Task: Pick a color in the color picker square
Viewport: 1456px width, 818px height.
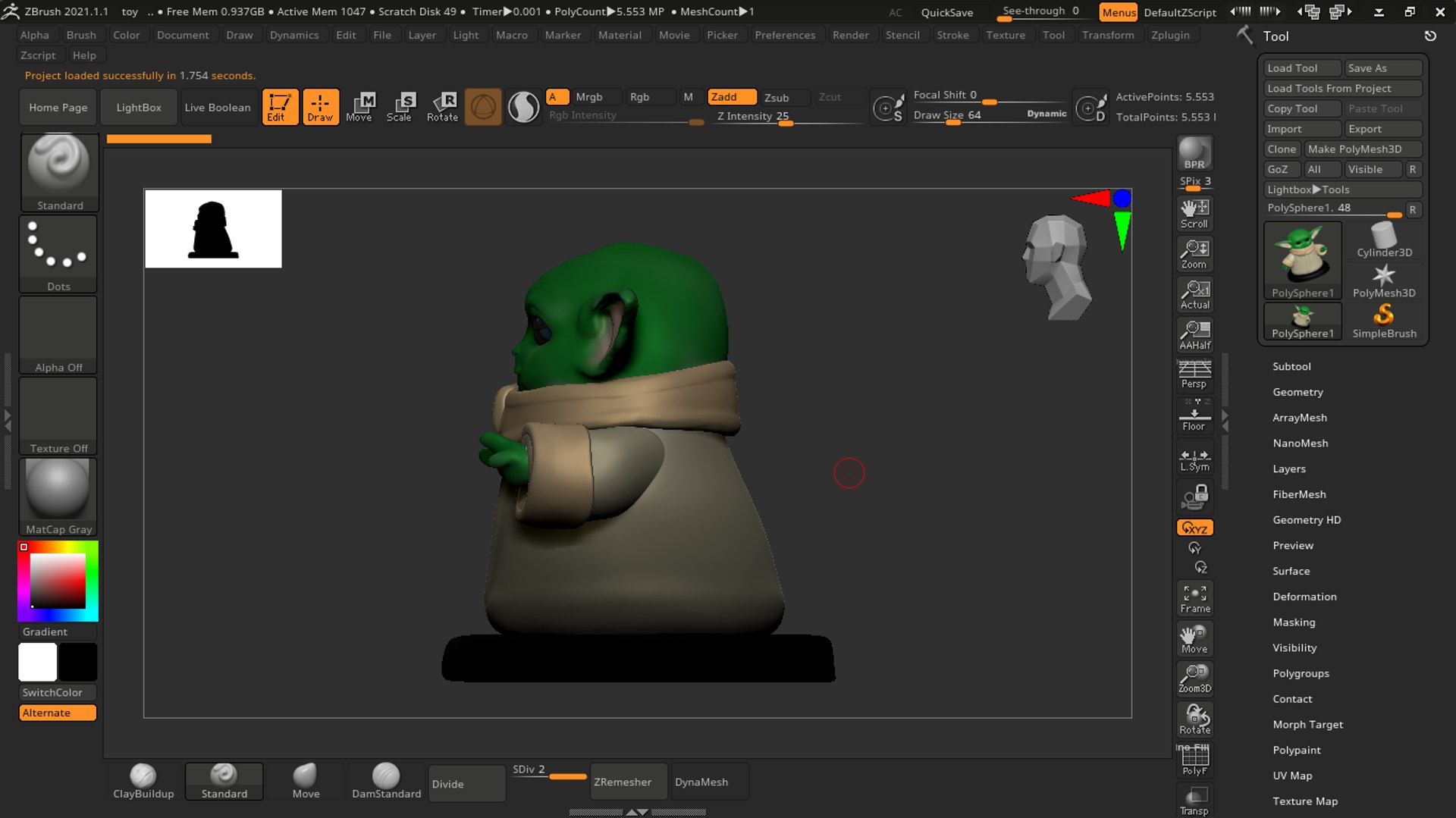Action: click(58, 581)
